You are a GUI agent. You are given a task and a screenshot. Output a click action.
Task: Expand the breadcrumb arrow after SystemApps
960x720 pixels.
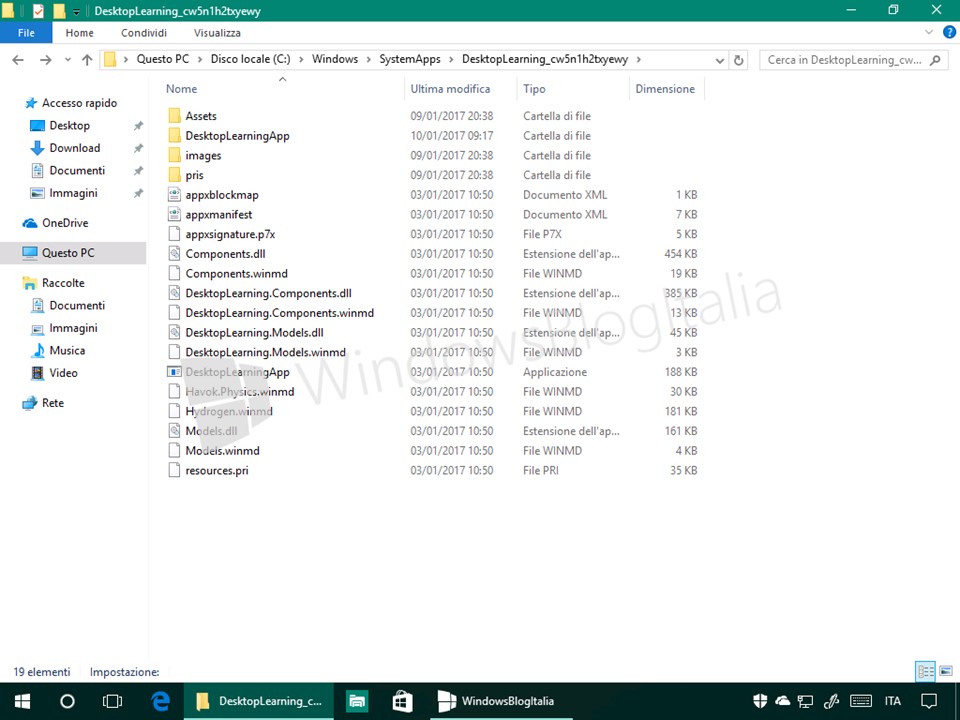pyautogui.click(x=451, y=59)
